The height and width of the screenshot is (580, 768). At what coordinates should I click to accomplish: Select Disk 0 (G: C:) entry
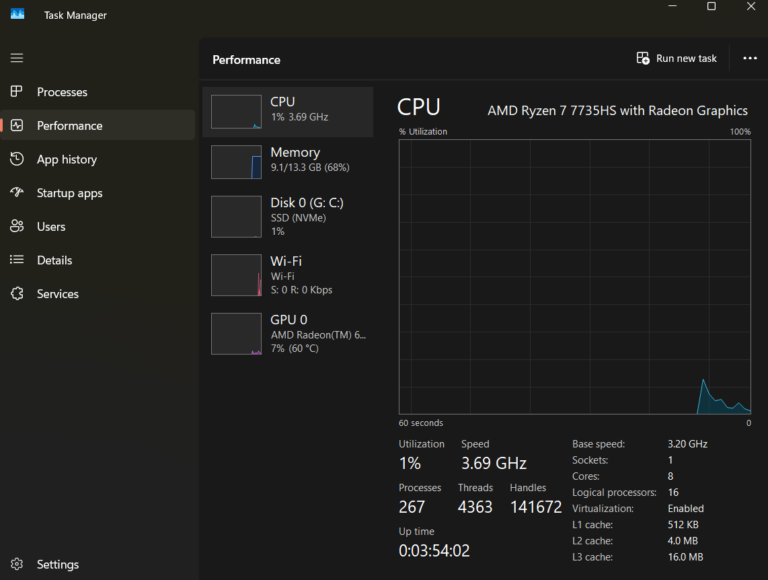point(288,217)
